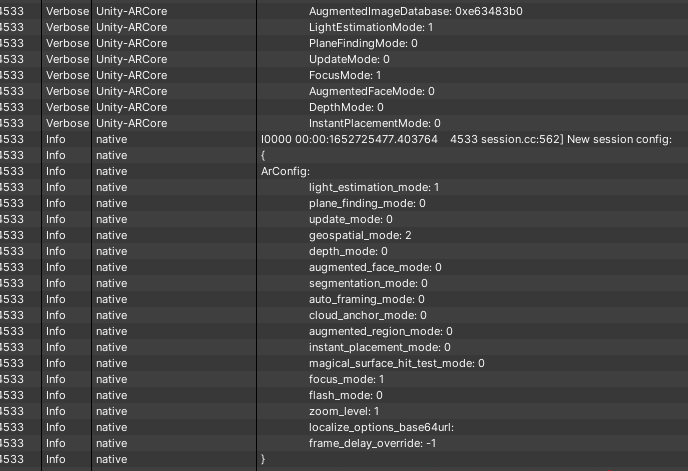The width and height of the screenshot is (688, 471).
Task: Select the focus_mode: 1 log line
Action: click(346, 380)
